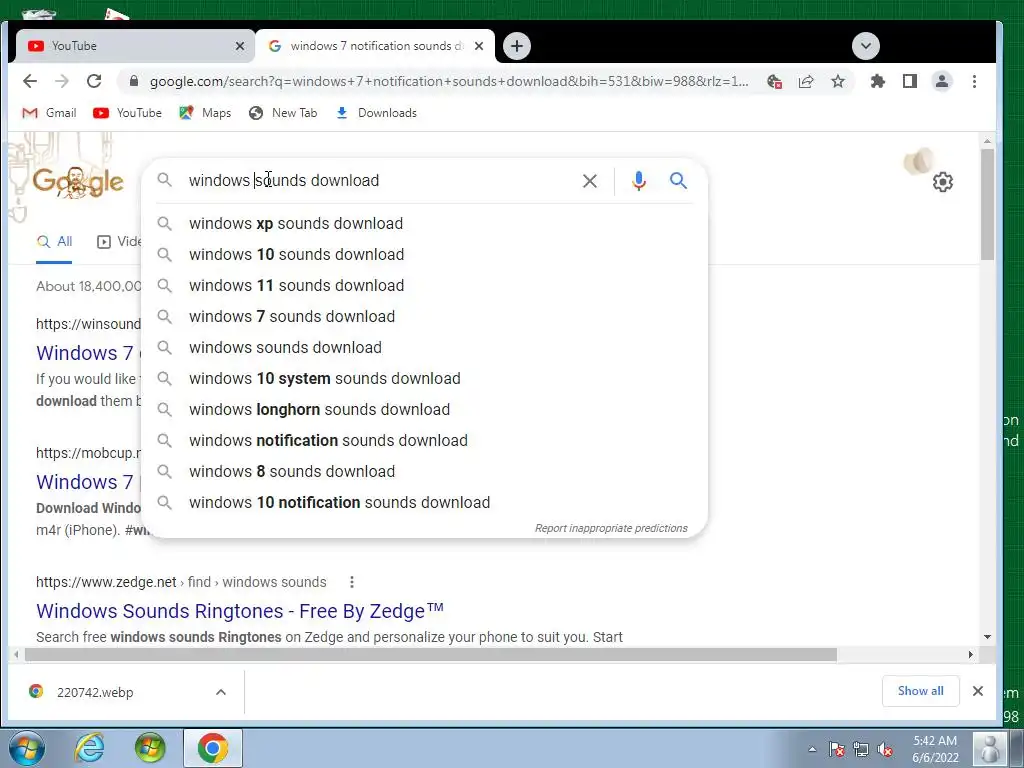The width and height of the screenshot is (1024, 768).
Task: Go back to the previous page
Action: point(30,81)
